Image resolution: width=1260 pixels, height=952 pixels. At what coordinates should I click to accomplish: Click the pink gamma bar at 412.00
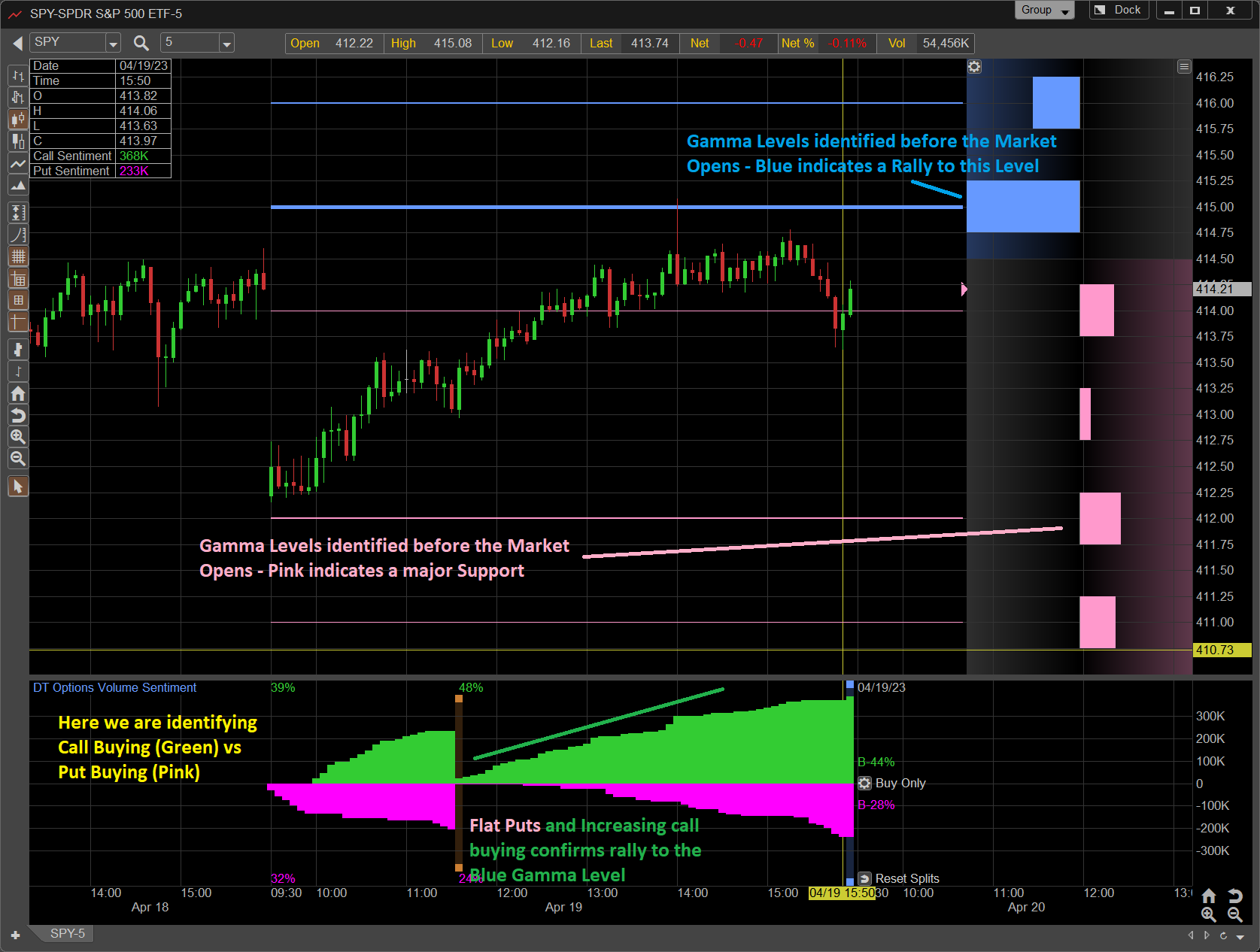(1100, 518)
